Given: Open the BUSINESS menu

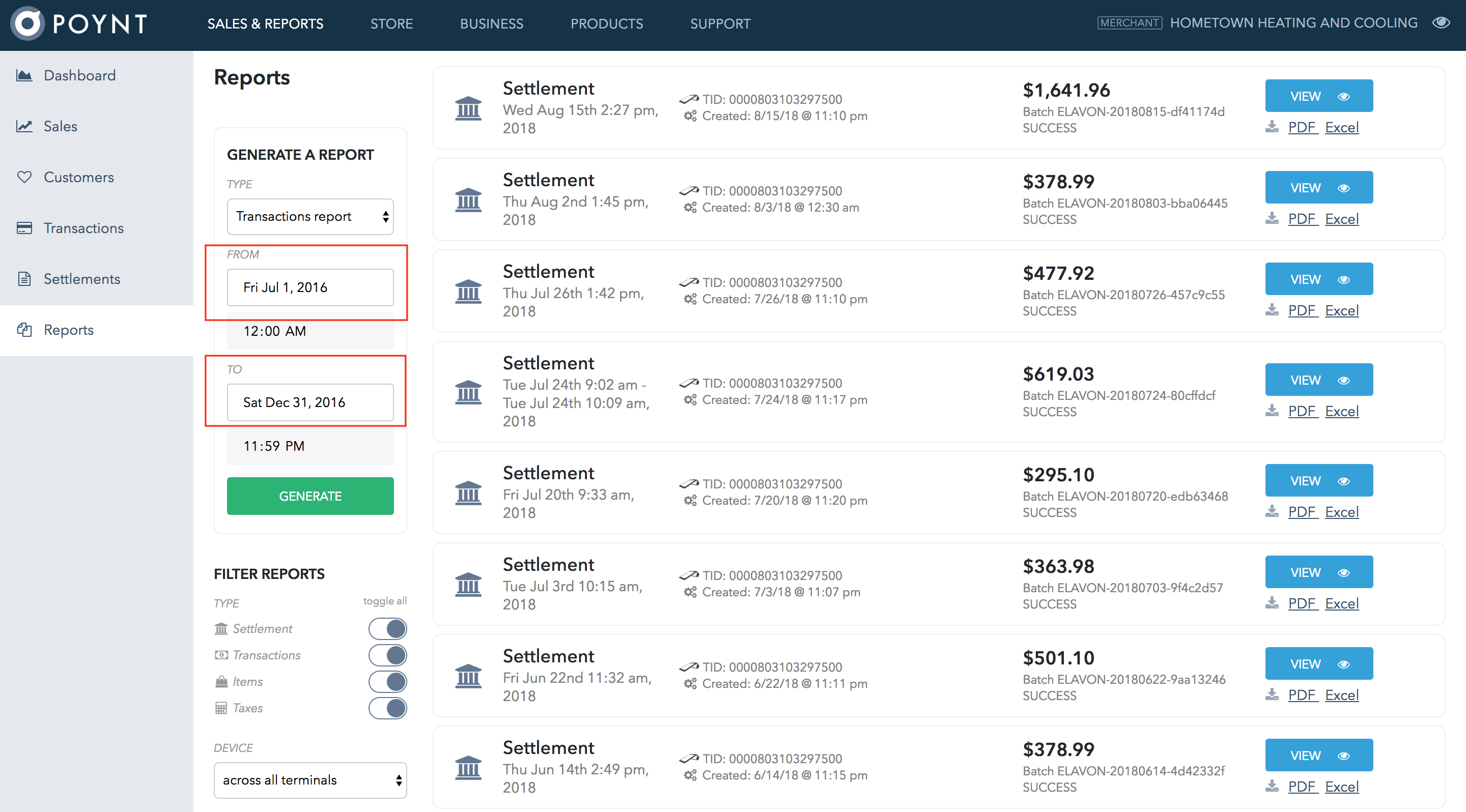Looking at the screenshot, I should (x=492, y=23).
